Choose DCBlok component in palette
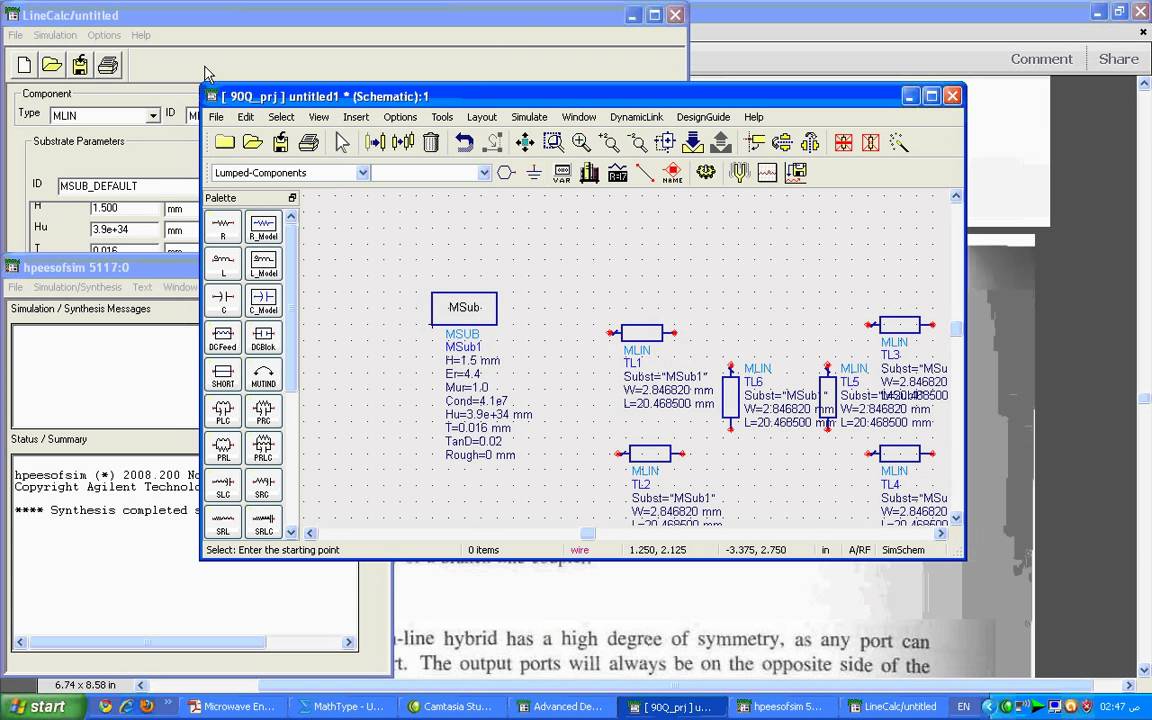 [x=264, y=337]
